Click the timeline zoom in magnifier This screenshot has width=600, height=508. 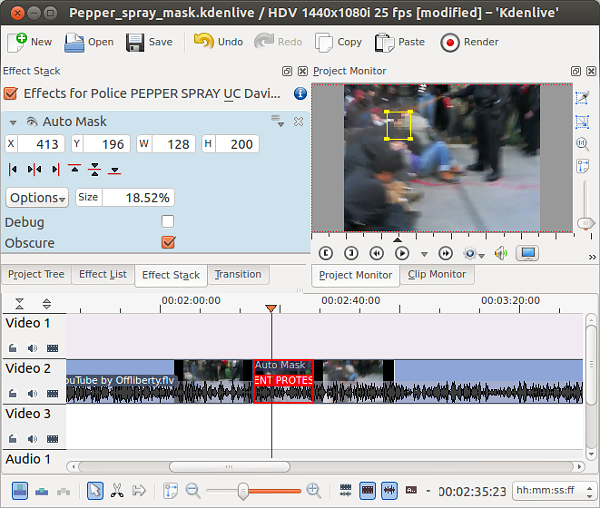pyautogui.click(x=313, y=490)
